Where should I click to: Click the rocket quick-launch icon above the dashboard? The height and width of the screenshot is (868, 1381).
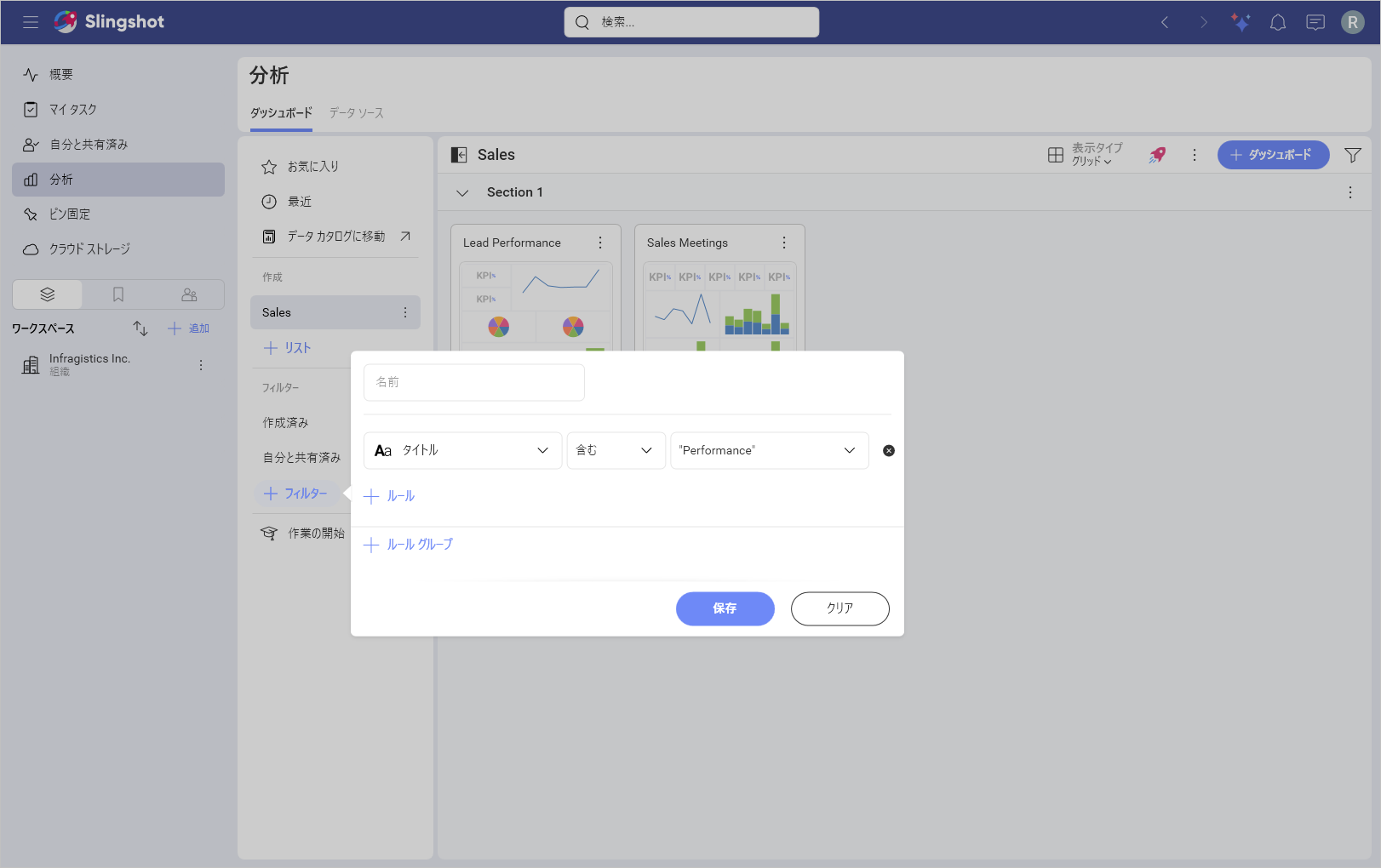point(1156,155)
